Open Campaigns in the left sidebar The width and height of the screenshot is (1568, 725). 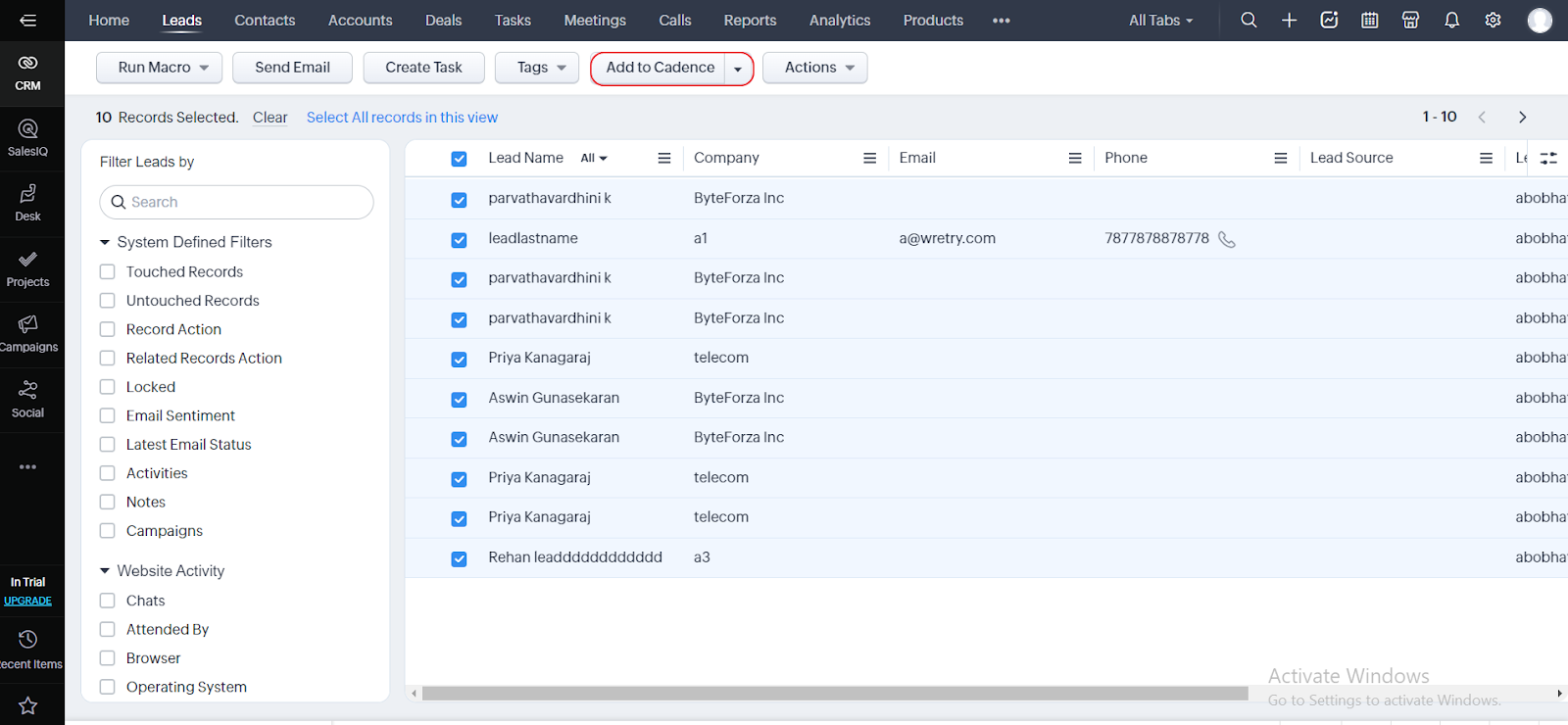[x=28, y=333]
